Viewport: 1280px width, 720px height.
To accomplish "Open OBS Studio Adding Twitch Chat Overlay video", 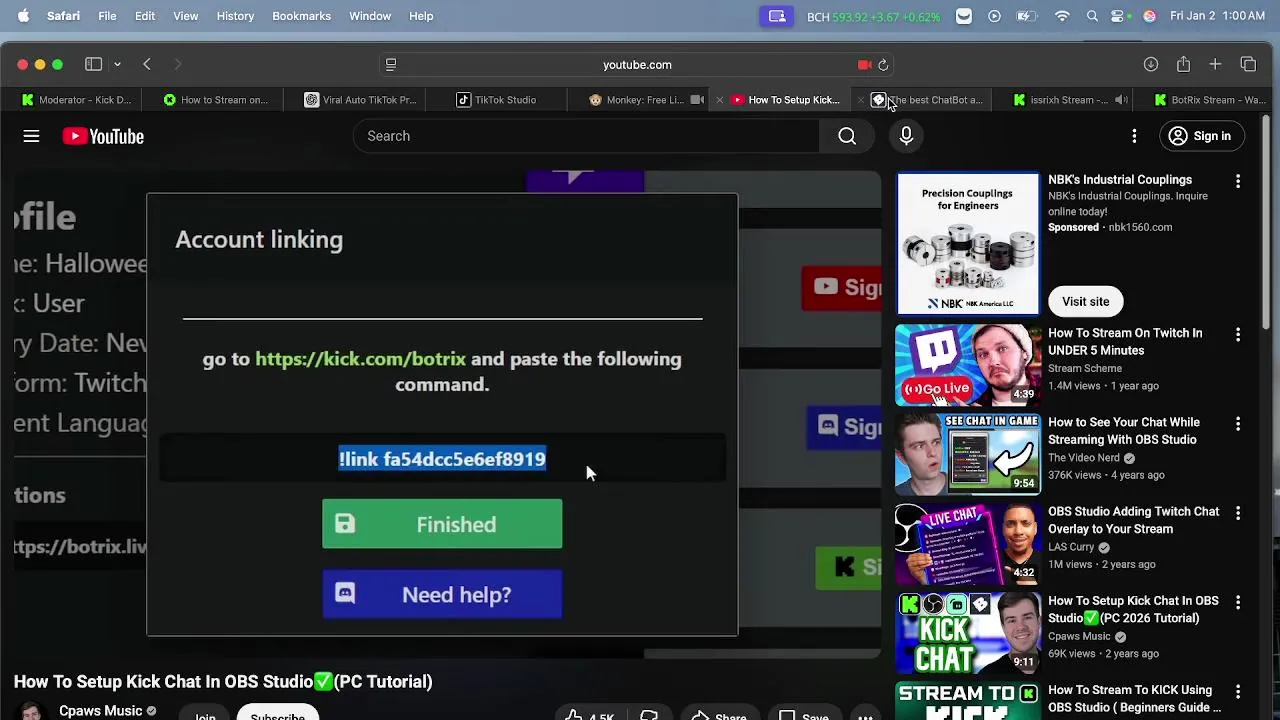I will click(968, 543).
